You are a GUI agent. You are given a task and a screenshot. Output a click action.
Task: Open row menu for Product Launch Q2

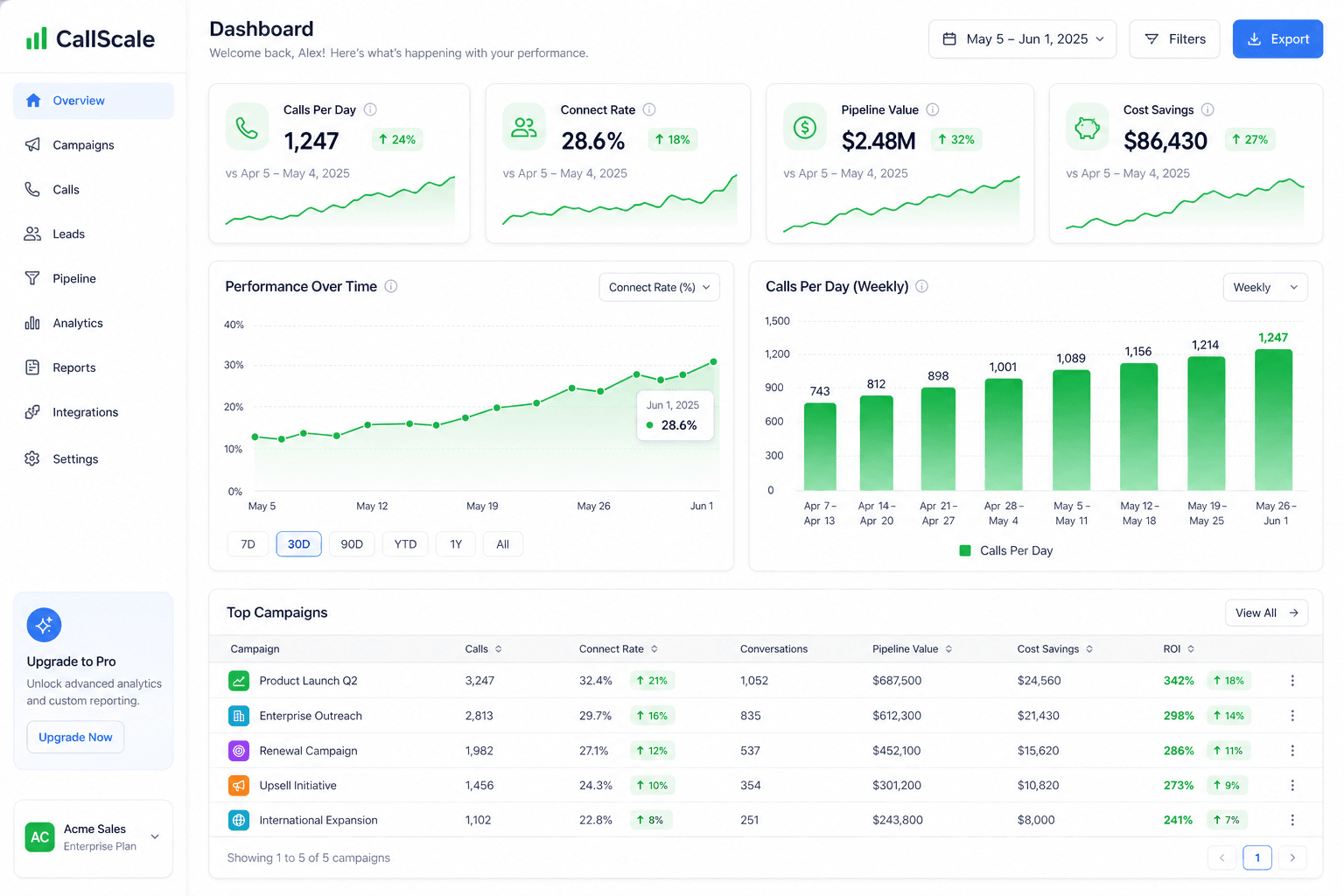point(1292,681)
